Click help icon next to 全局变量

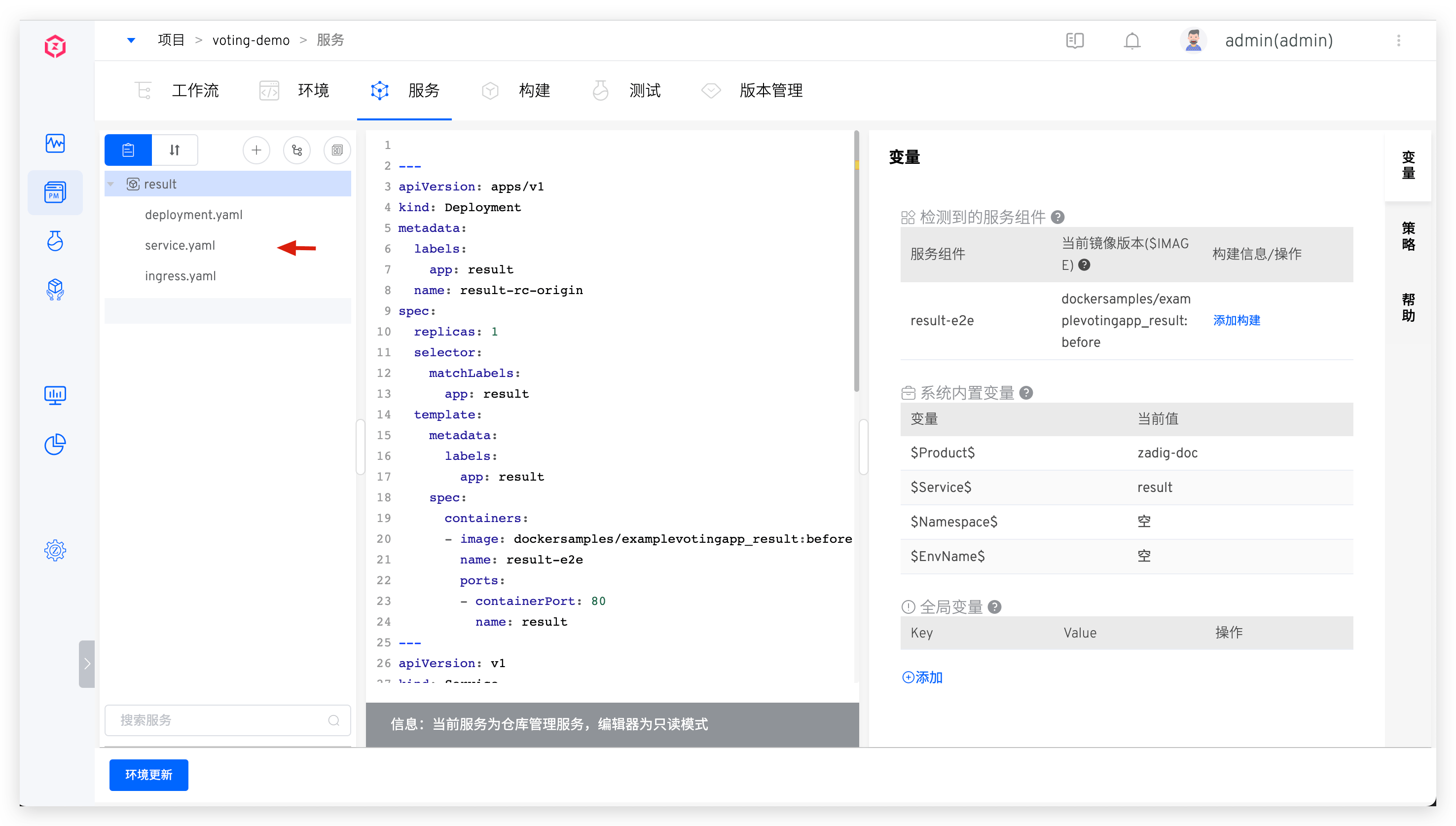[994, 607]
